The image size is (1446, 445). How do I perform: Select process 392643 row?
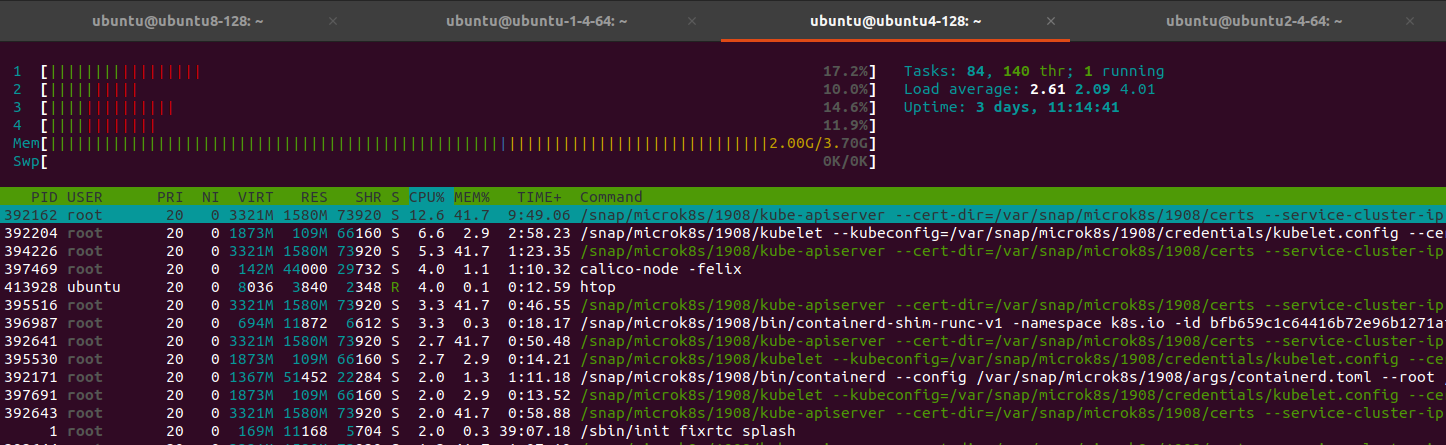tap(723, 413)
